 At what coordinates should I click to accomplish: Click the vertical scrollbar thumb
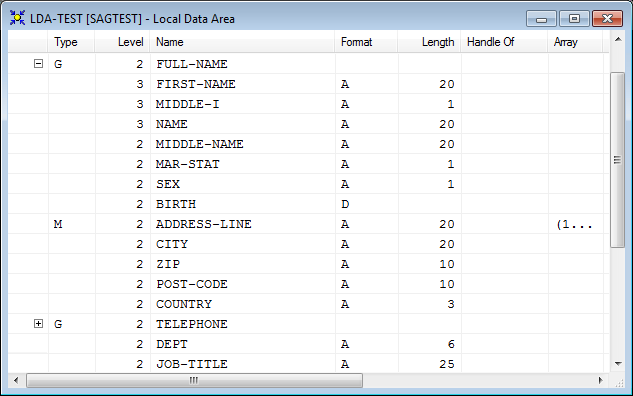coord(618,160)
